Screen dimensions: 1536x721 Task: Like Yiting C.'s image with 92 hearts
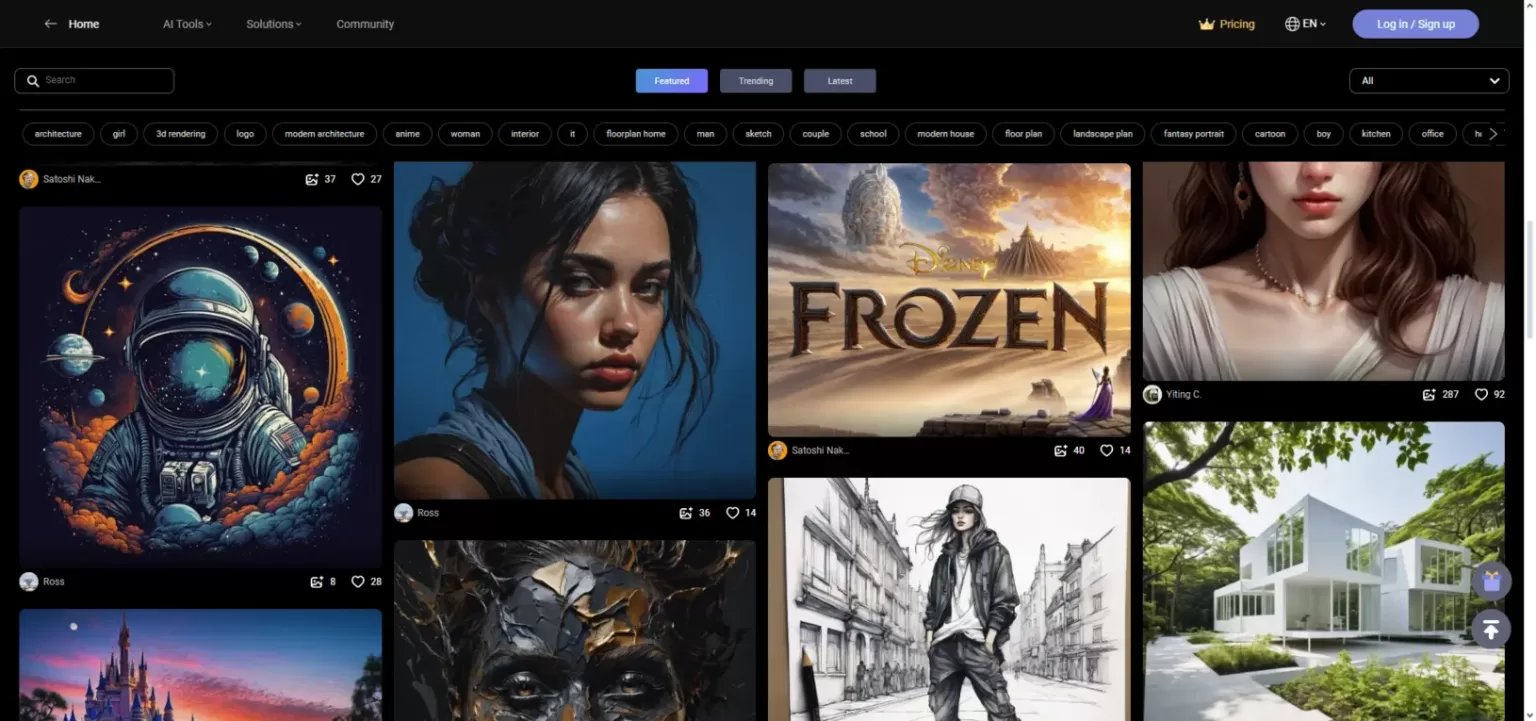point(1481,395)
